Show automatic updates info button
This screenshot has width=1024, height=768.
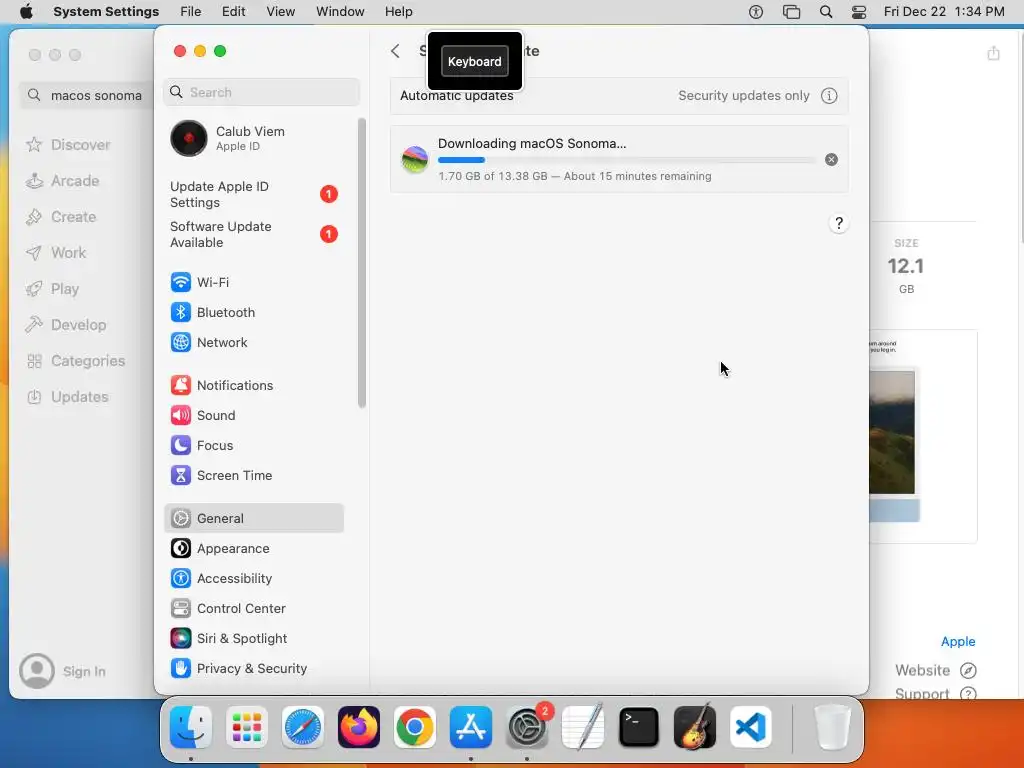829,95
